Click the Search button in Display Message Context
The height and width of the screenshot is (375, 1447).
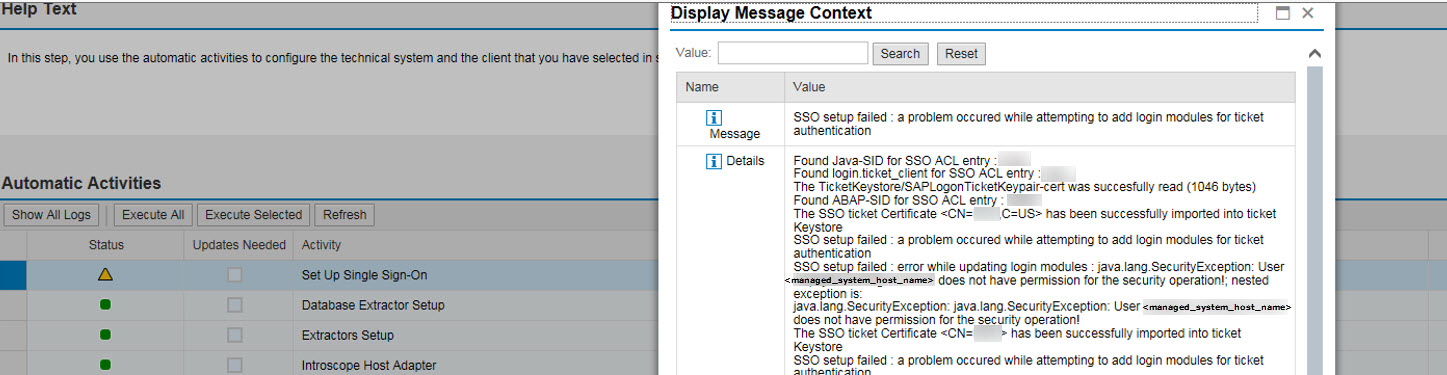pos(900,54)
